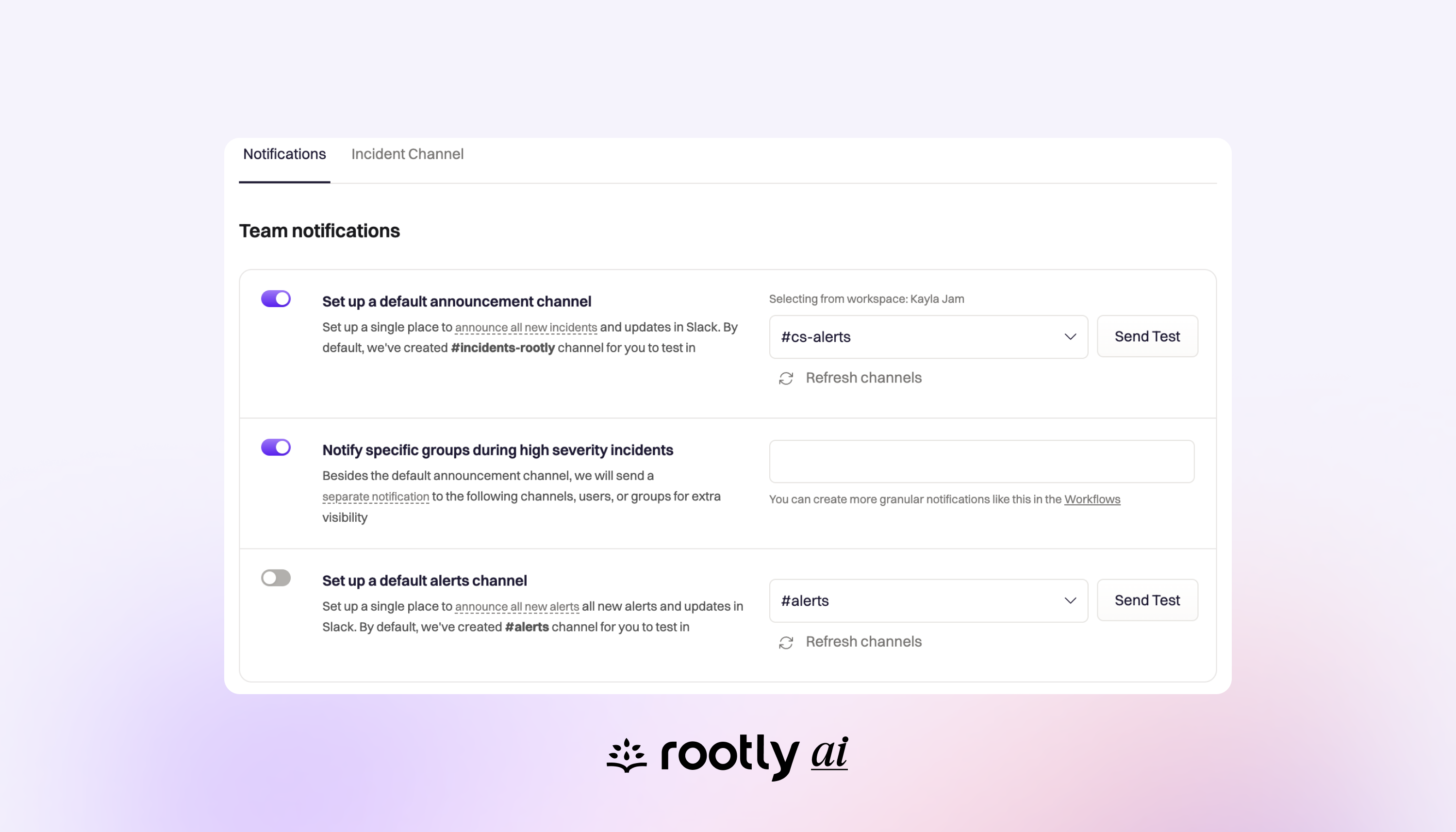Click Send Test for the alerts channel

tap(1147, 600)
